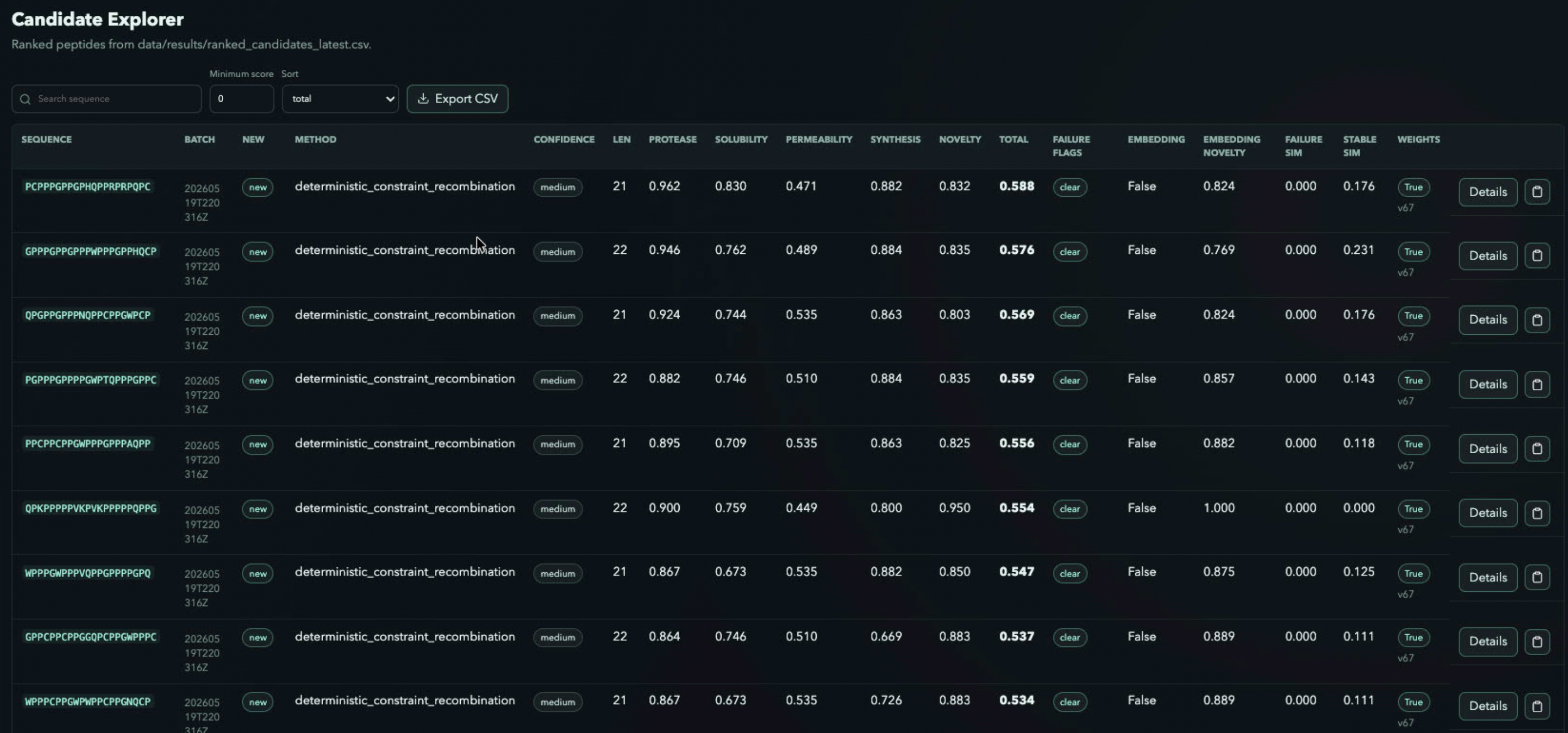Click total score 0.554

pos(1017,508)
